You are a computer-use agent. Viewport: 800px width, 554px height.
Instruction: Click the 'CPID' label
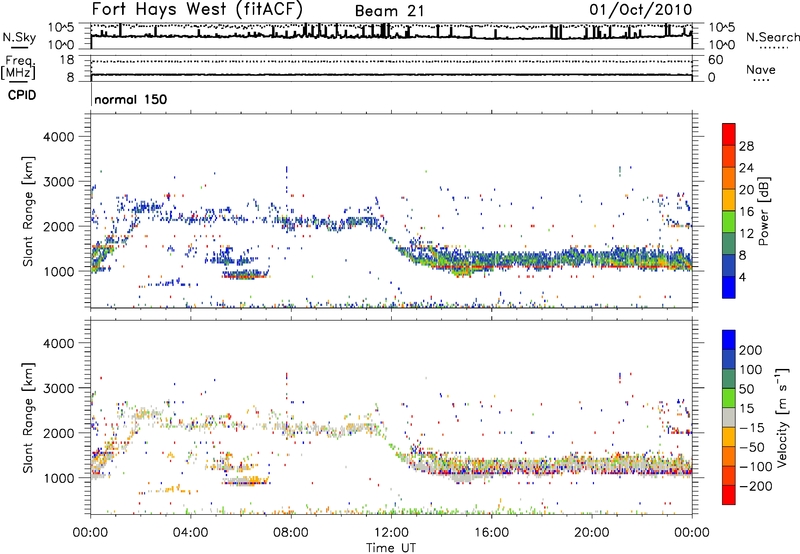click(x=22, y=95)
